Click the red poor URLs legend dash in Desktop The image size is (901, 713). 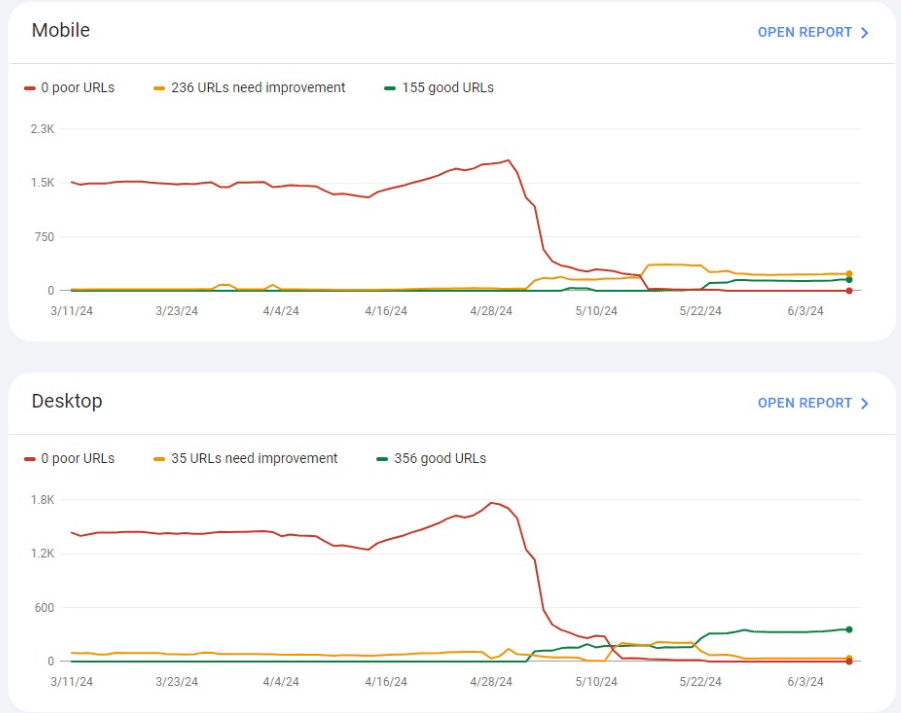[x=30, y=459]
